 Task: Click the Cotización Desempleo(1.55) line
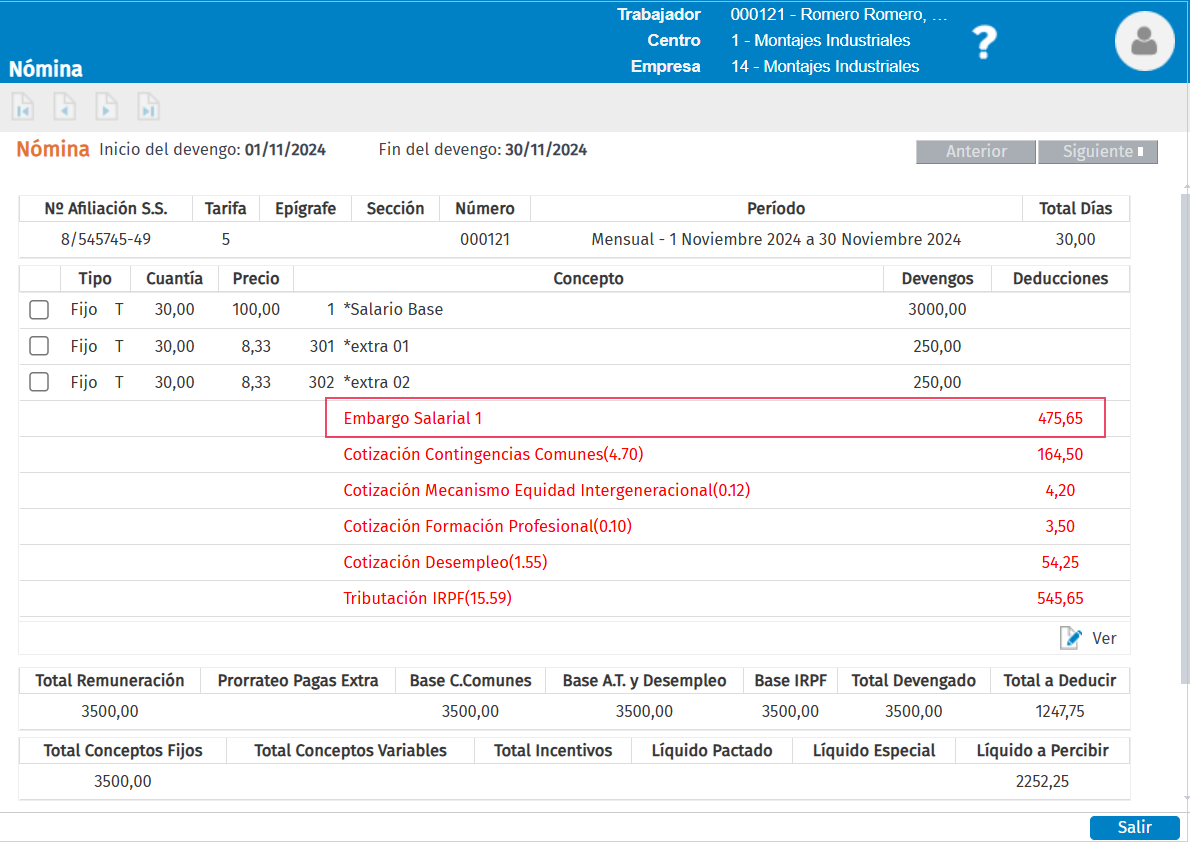tap(445, 562)
